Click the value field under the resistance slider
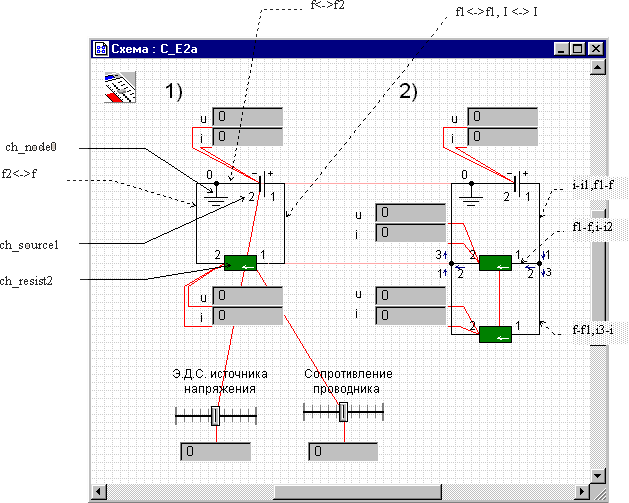The image size is (629, 503). pyautogui.click(x=343, y=452)
